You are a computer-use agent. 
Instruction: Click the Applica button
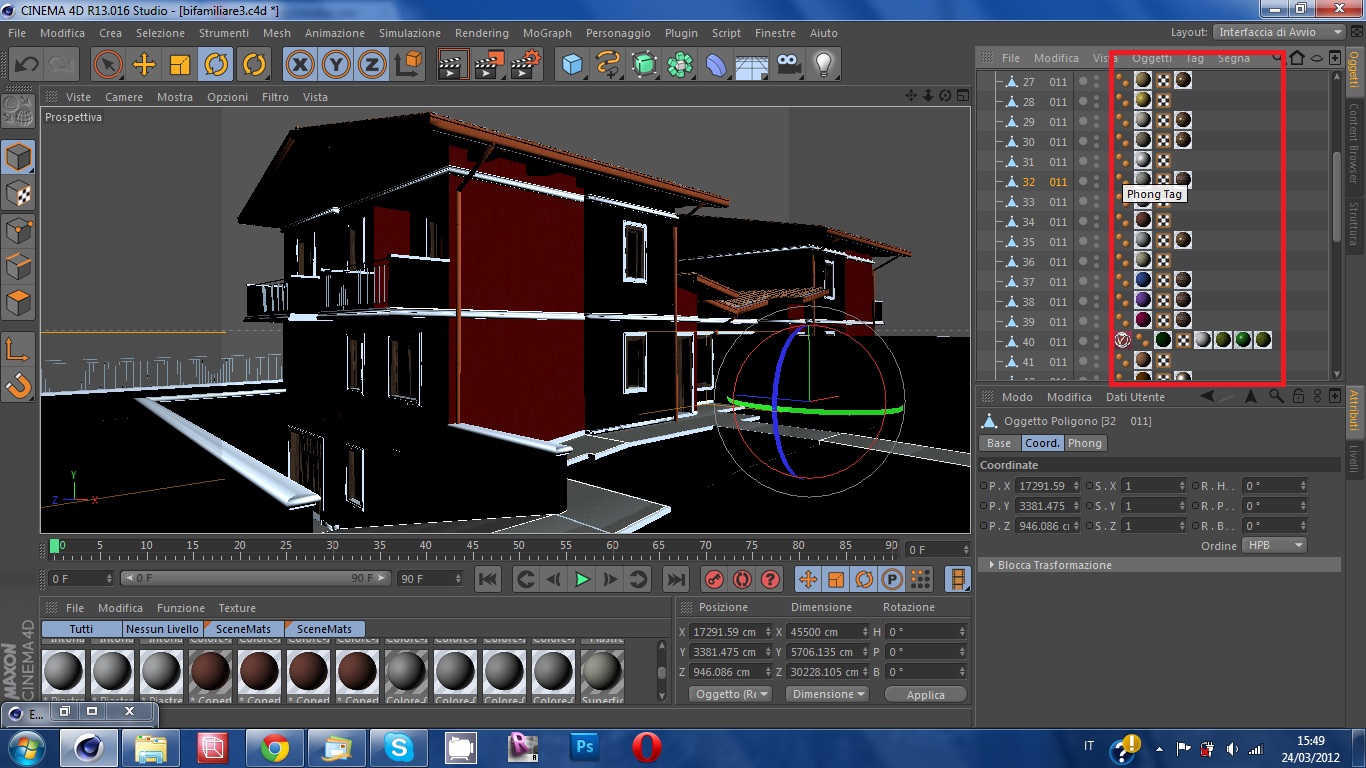(926, 695)
